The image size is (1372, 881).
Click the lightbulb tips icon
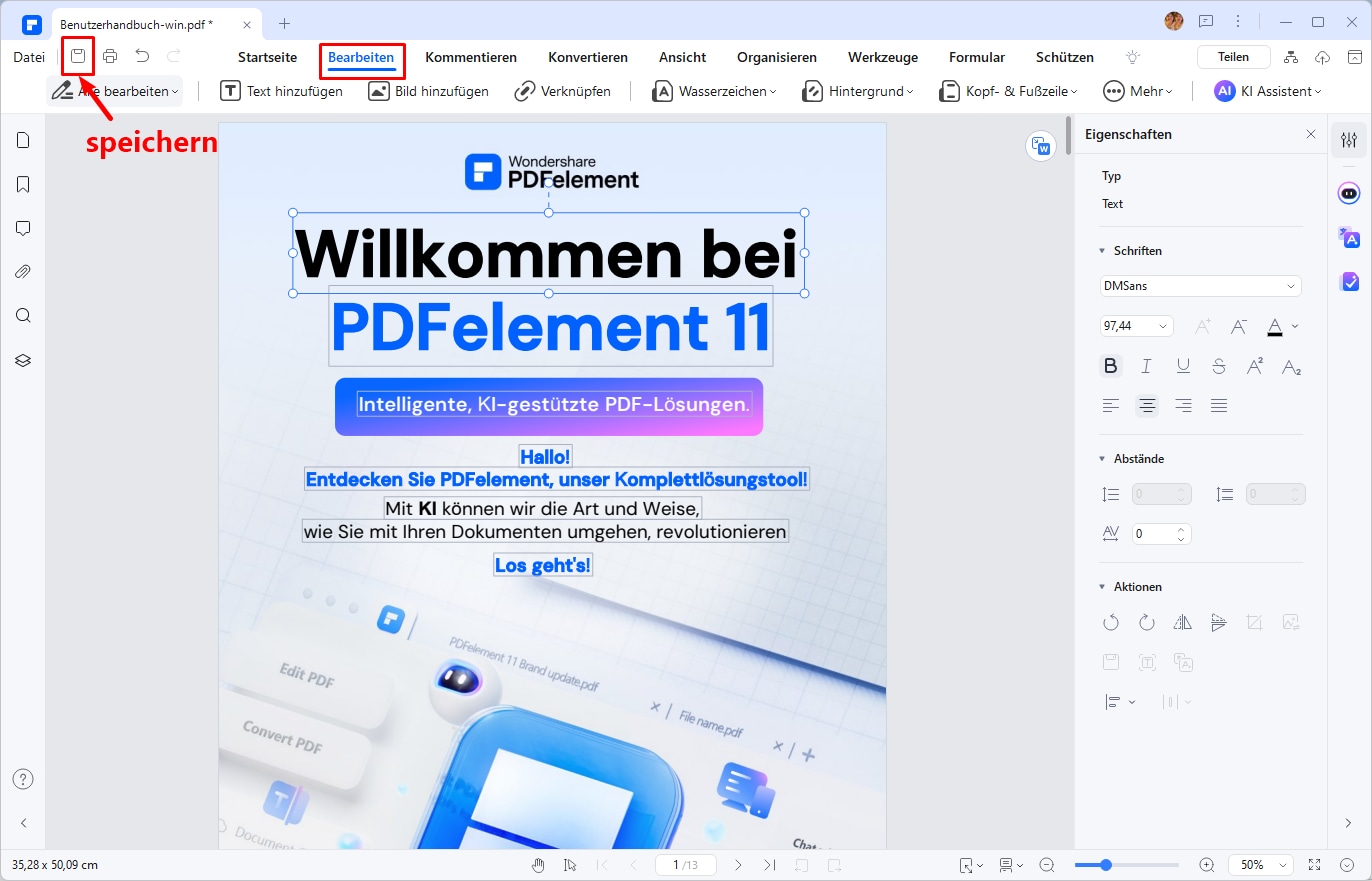coord(1133,57)
